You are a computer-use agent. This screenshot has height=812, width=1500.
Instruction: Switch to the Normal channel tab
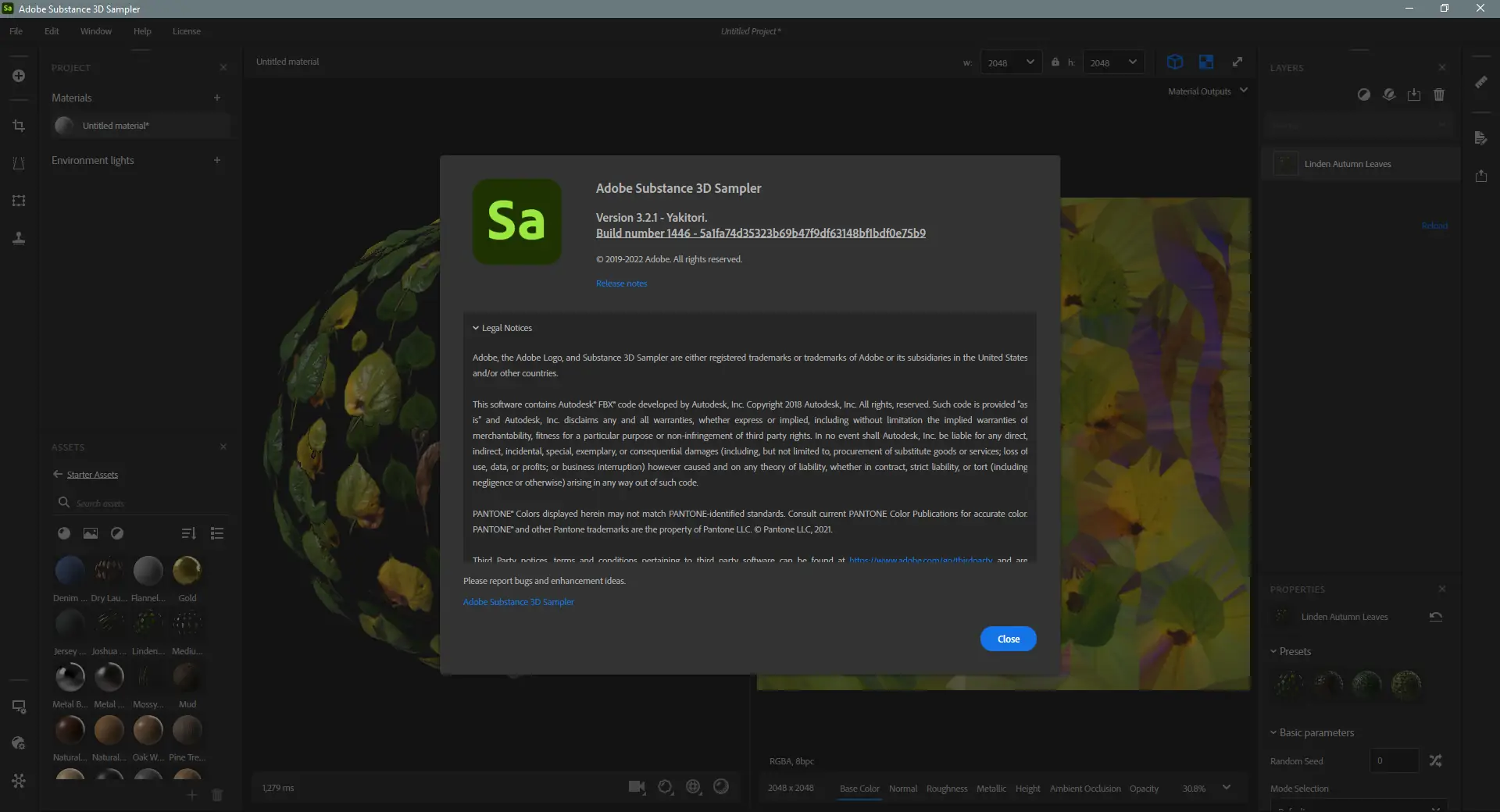[x=903, y=789]
